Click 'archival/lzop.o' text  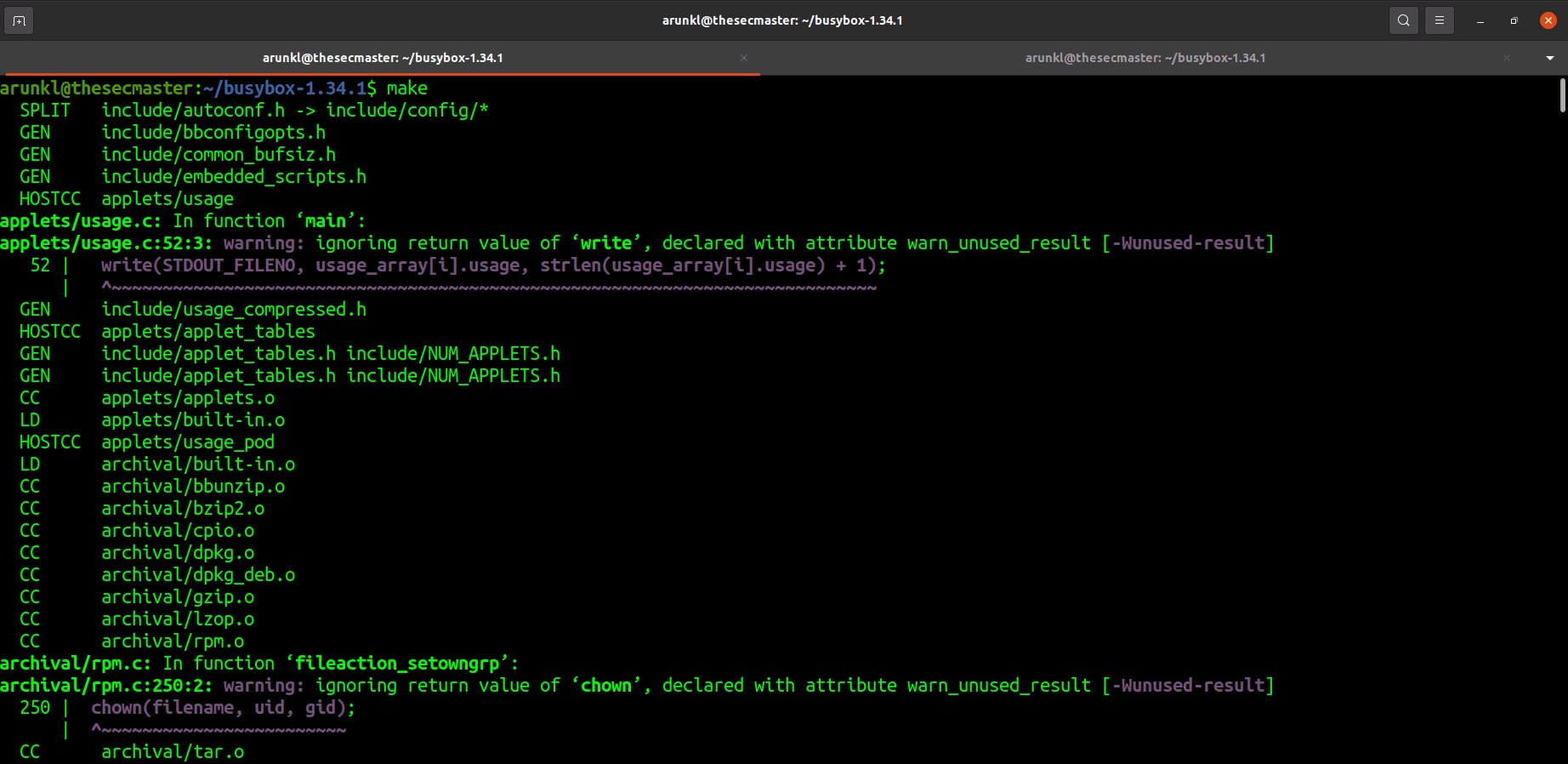(x=178, y=619)
